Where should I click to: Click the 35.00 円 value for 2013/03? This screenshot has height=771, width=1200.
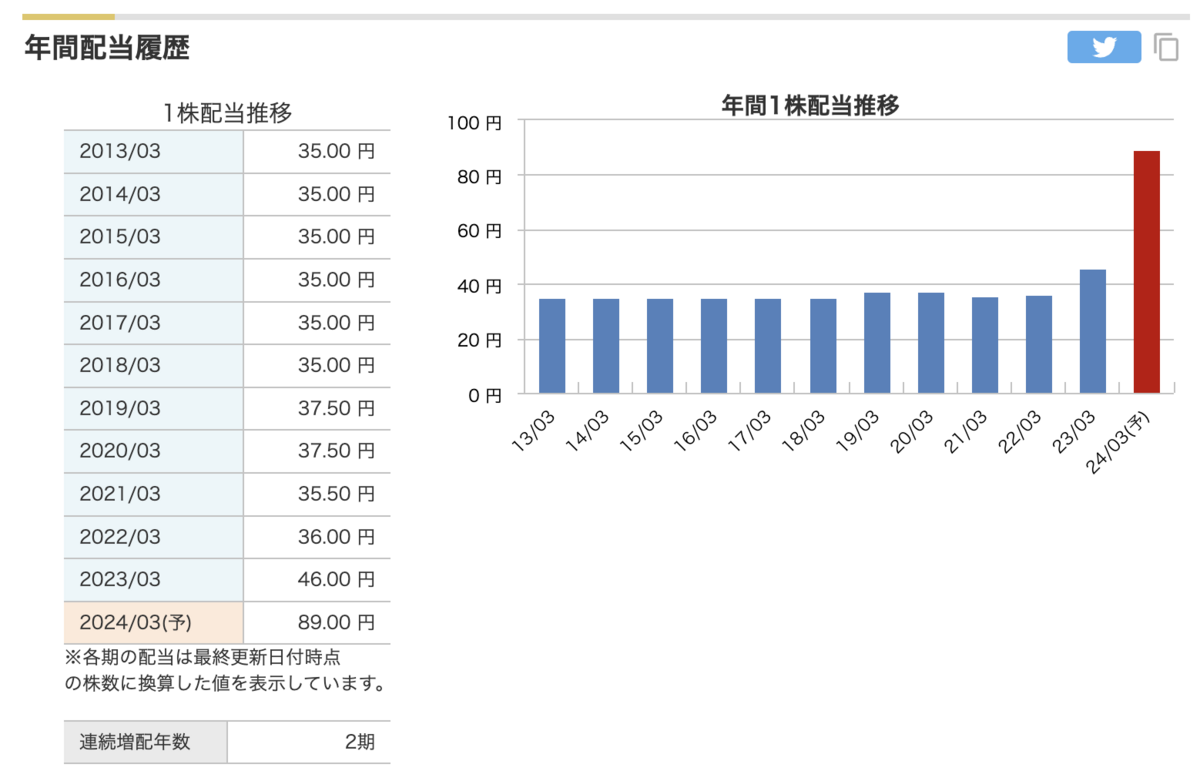tap(336, 152)
